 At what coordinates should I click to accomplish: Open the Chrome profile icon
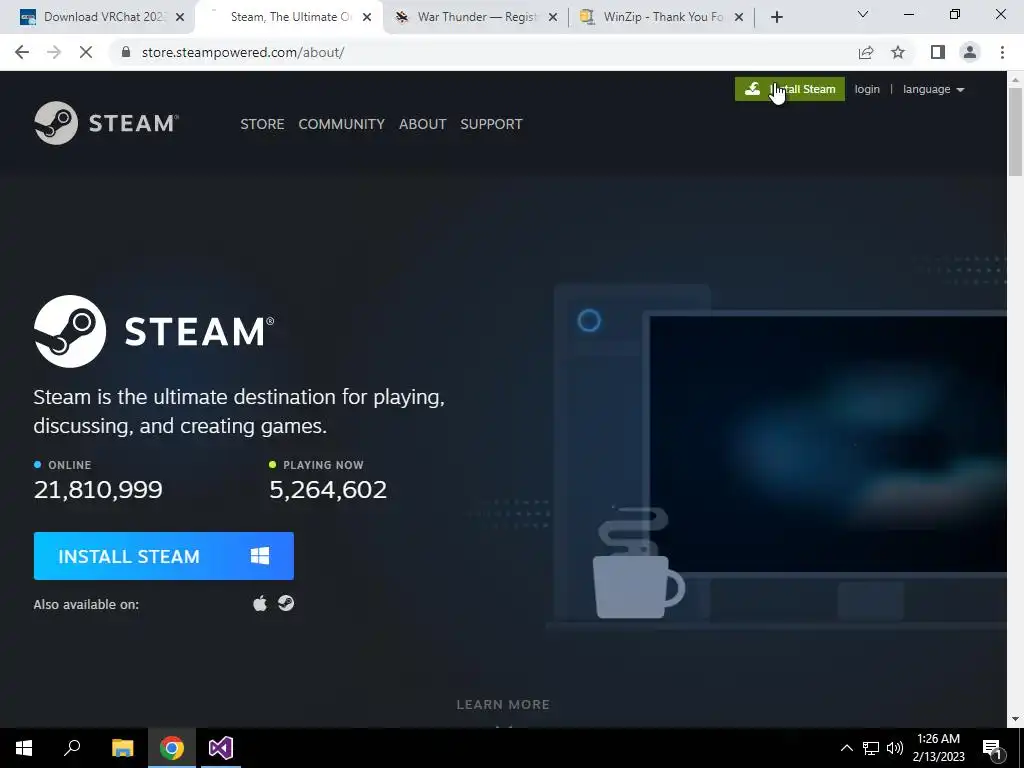click(970, 52)
